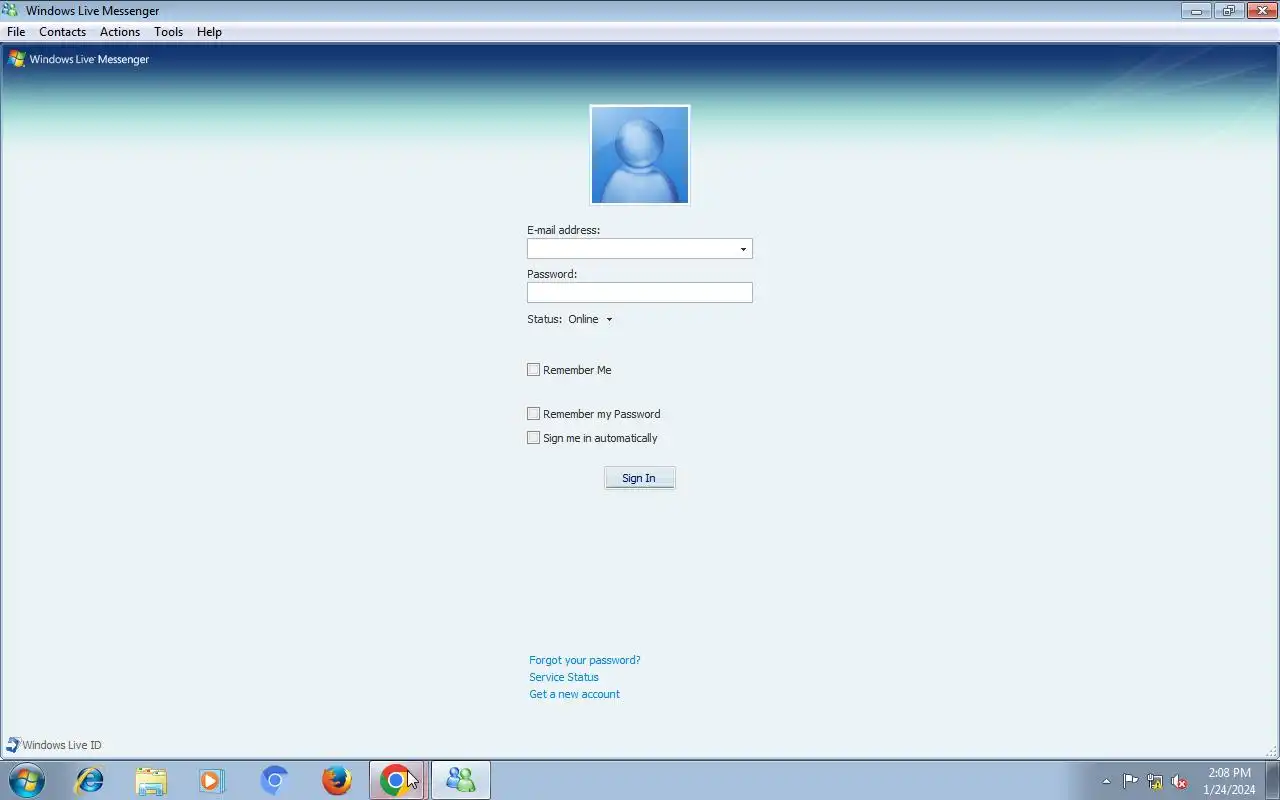Click the profile display picture

pyautogui.click(x=640, y=155)
